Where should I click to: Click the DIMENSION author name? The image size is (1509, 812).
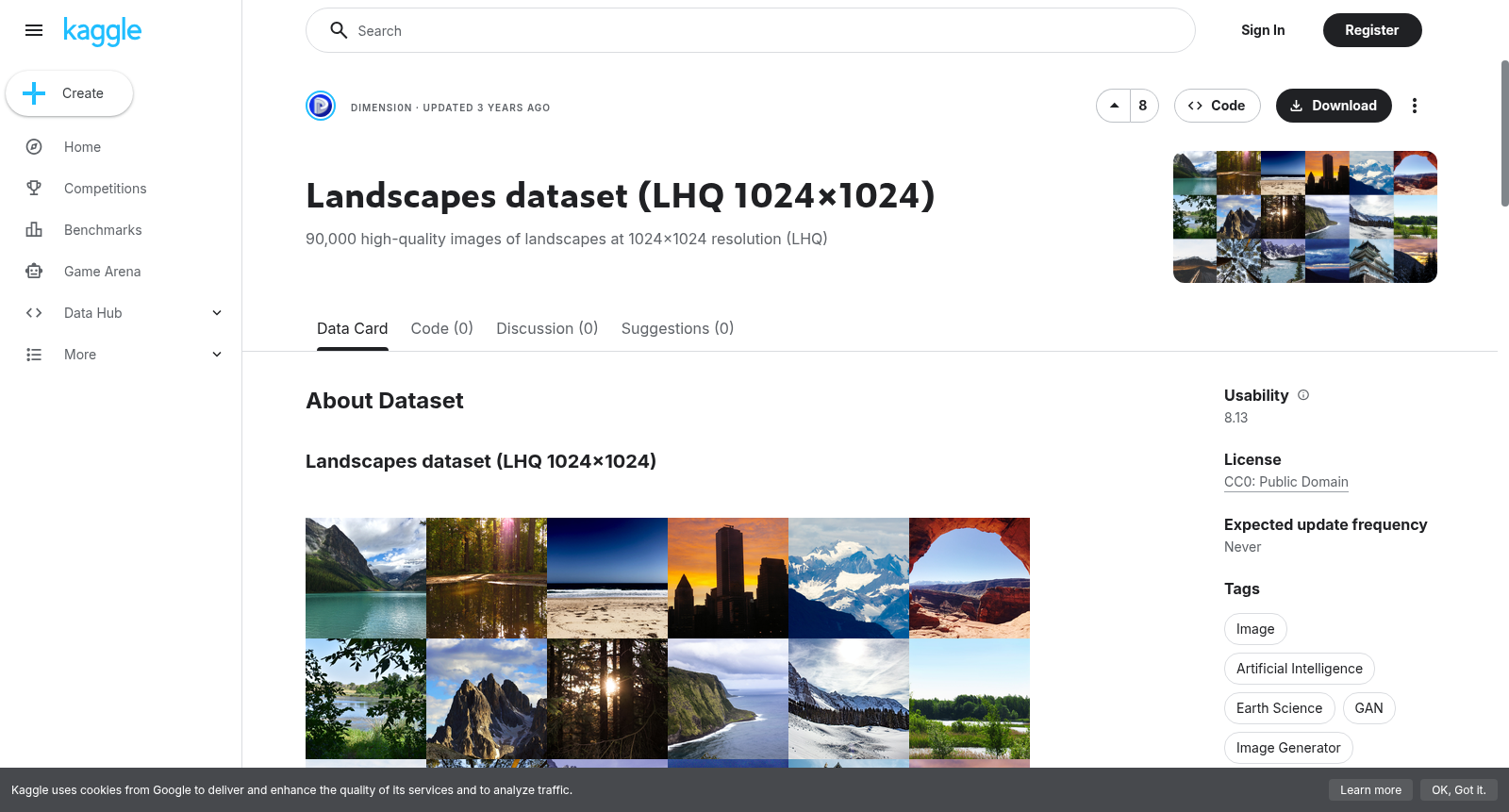[381, 108]
